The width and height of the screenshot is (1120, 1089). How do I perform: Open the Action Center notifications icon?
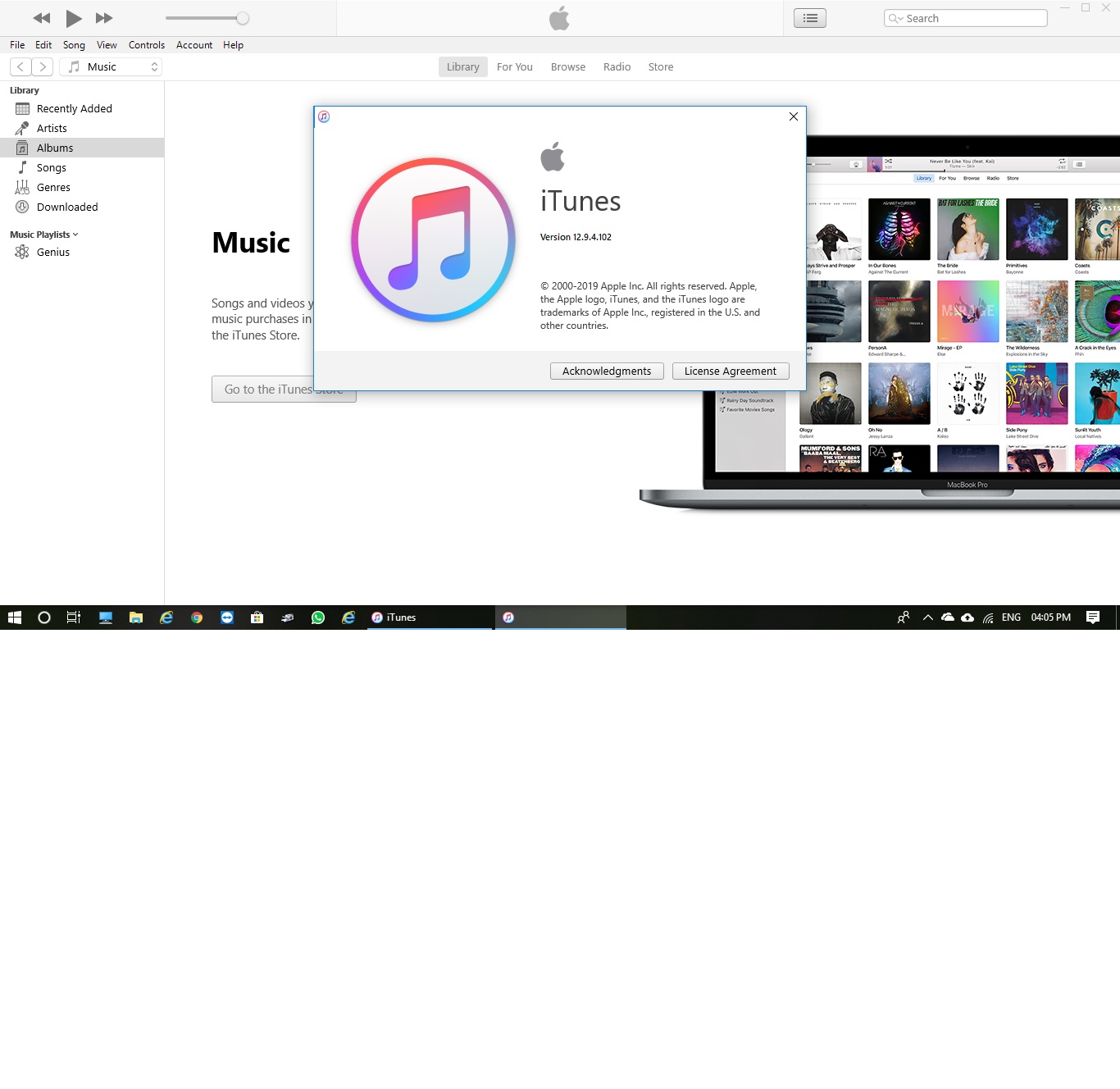point(1093,617)
